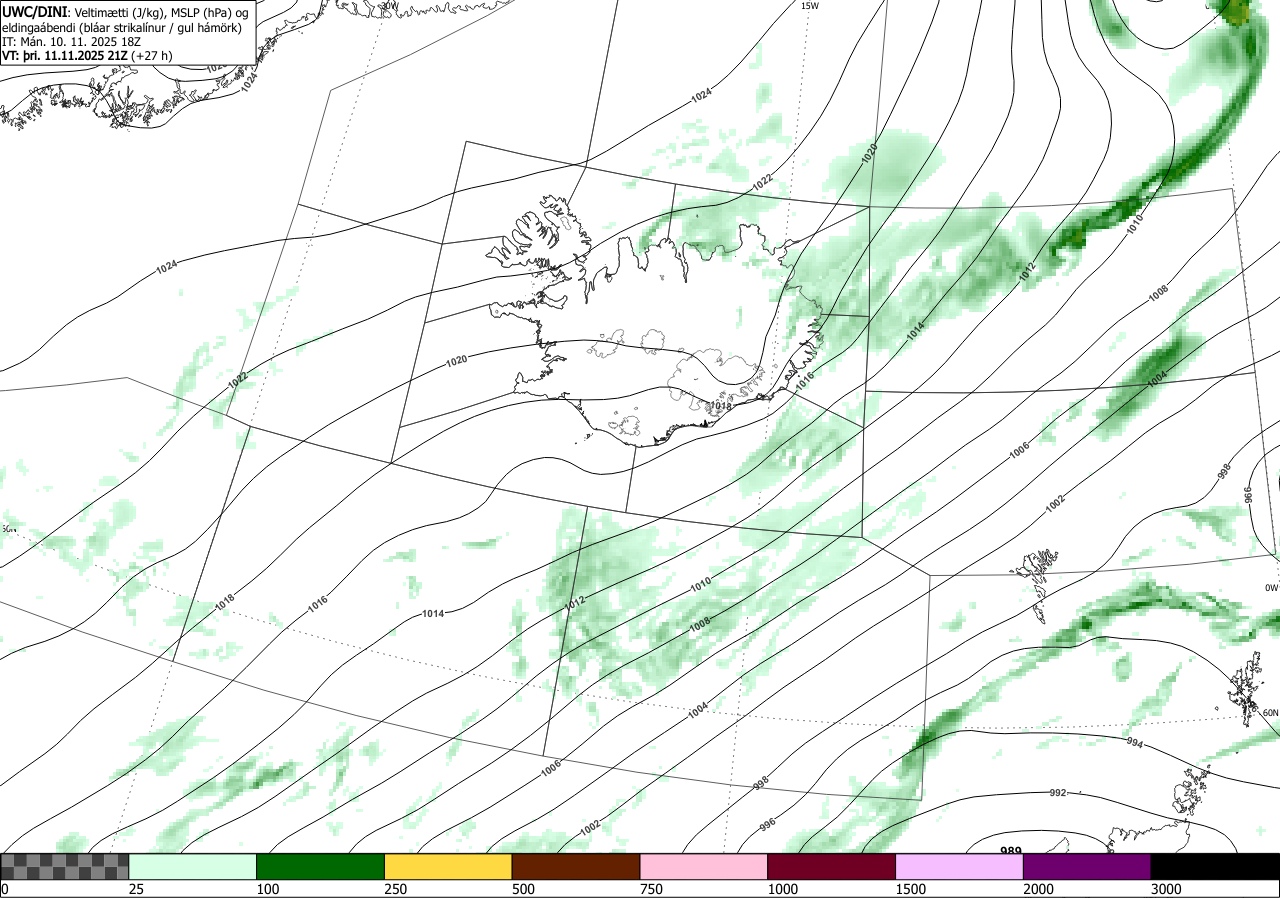Click the brown 500–750 legend swatch
This screenshot has height=898, width=1280.
tap(576, 866)
